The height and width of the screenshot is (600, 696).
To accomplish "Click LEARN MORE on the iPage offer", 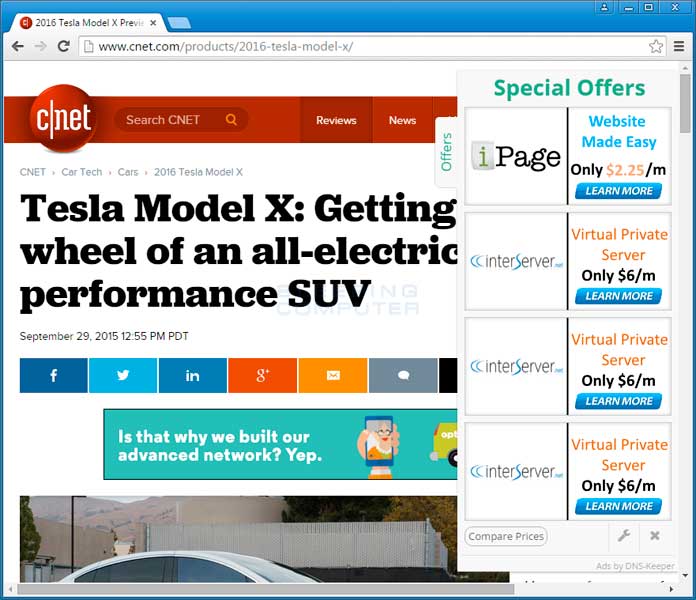I will pos(618,191).
